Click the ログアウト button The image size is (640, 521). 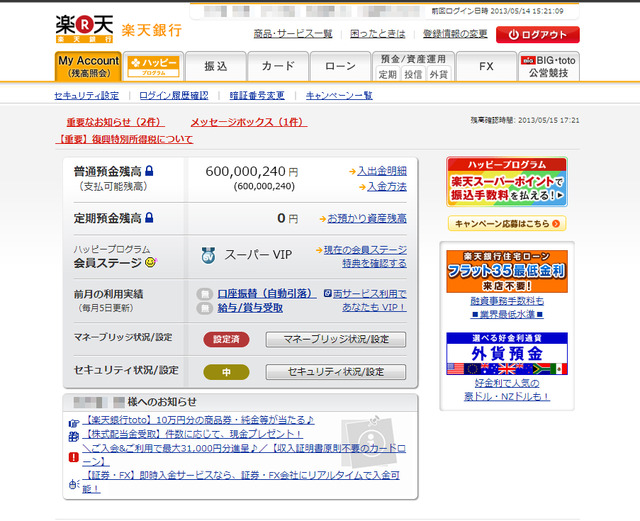538,35
